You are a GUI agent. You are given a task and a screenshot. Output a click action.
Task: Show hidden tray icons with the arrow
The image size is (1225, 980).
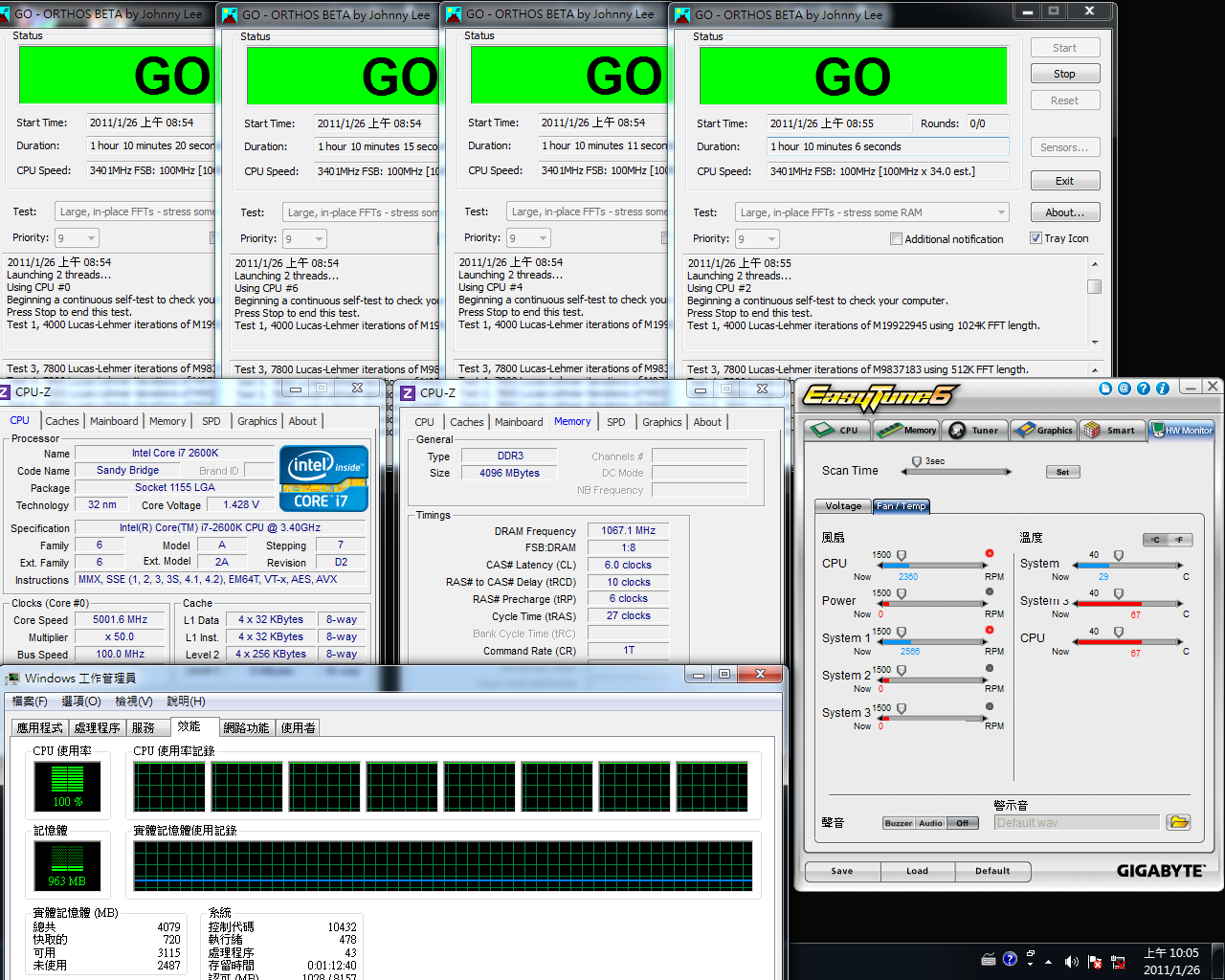tap(1049, 961)
